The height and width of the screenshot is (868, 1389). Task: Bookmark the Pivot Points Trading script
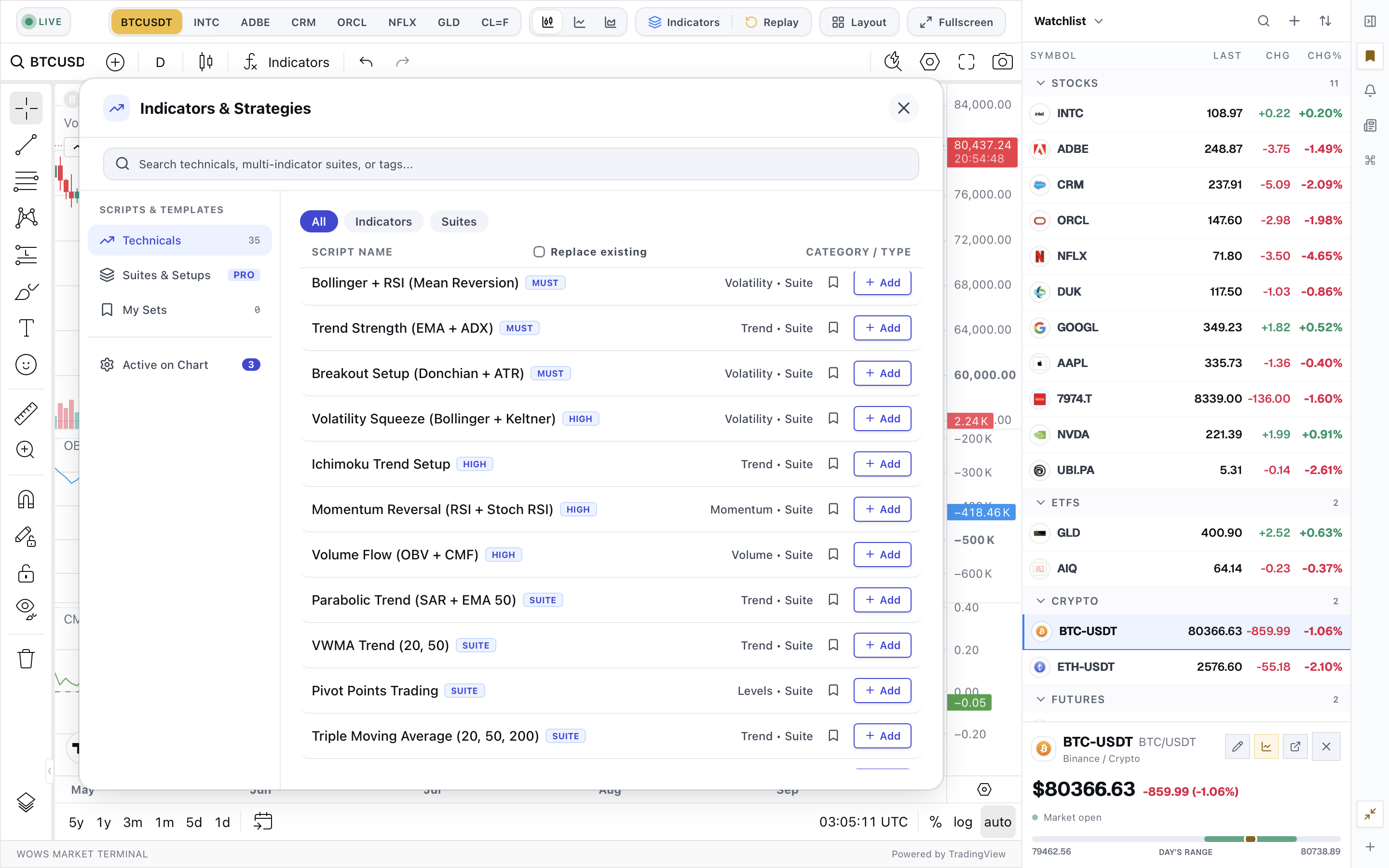pos(833,691)
